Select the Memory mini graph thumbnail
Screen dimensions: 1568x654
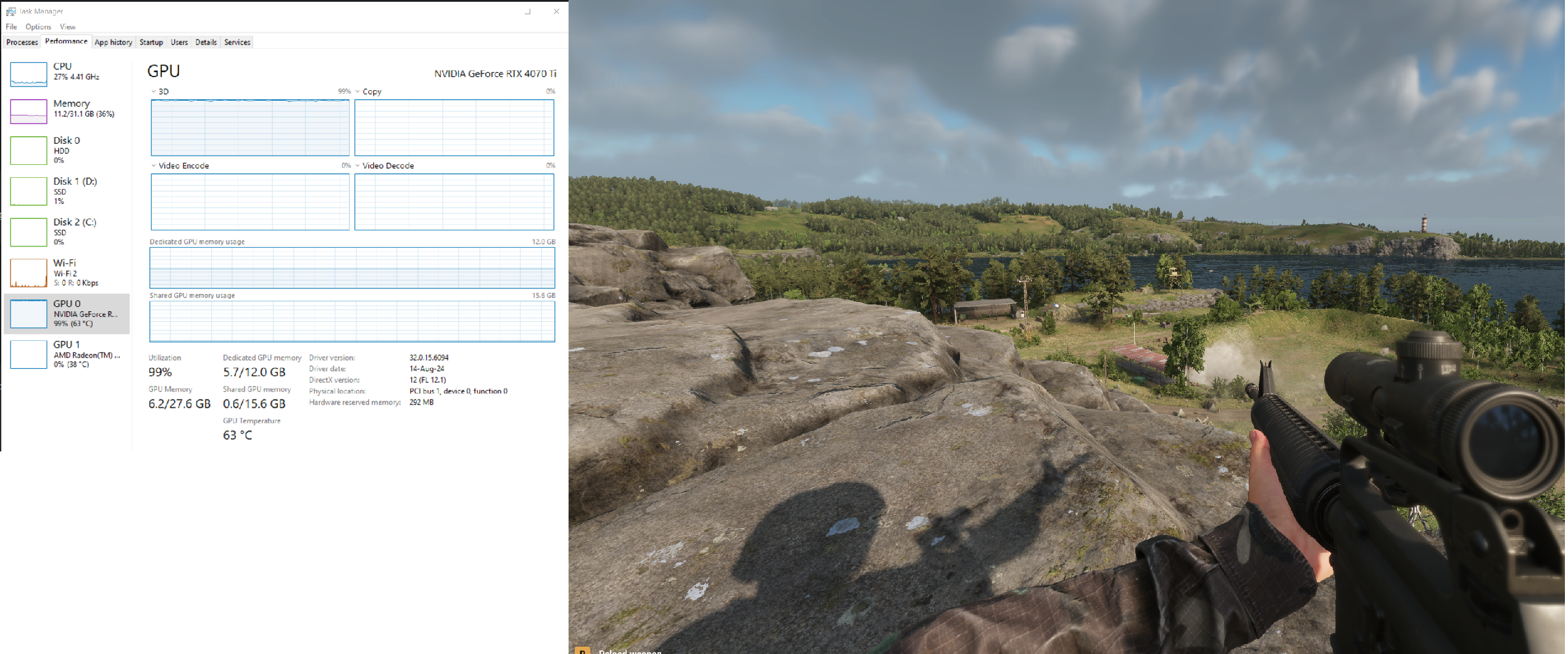(28, 111)
